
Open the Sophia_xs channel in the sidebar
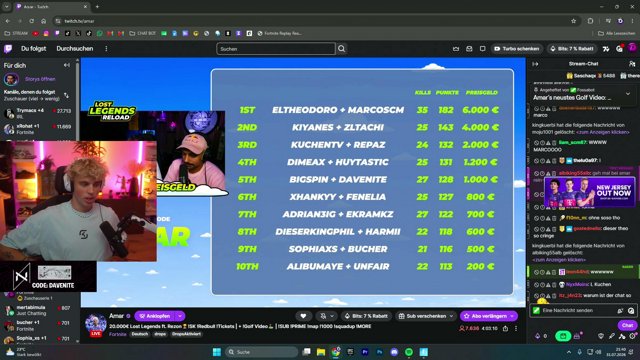[38, 339]
